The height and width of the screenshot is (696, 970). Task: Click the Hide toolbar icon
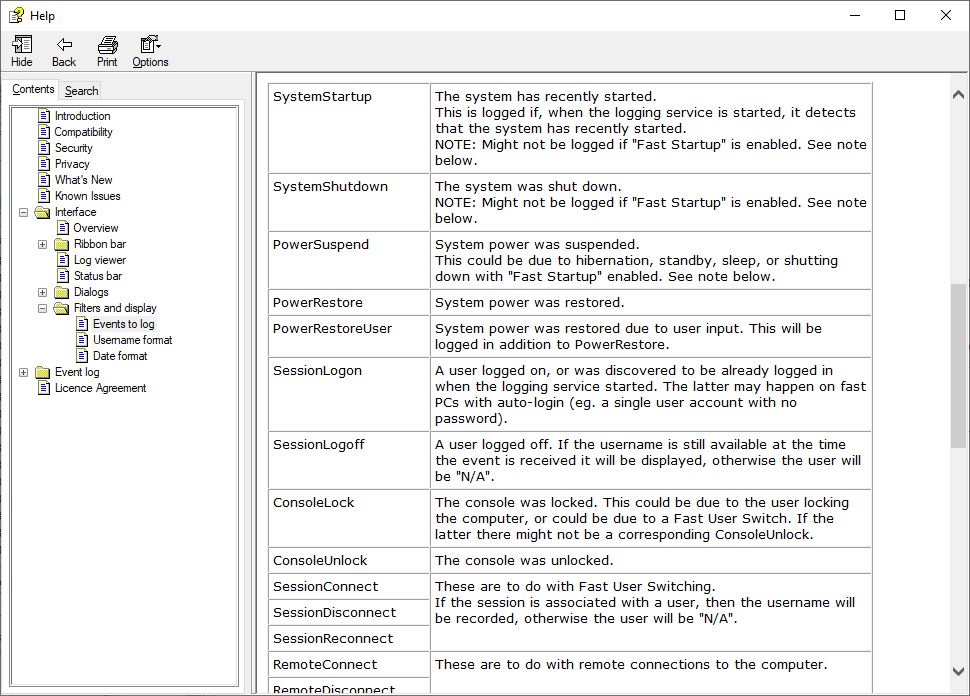[21, 45]
